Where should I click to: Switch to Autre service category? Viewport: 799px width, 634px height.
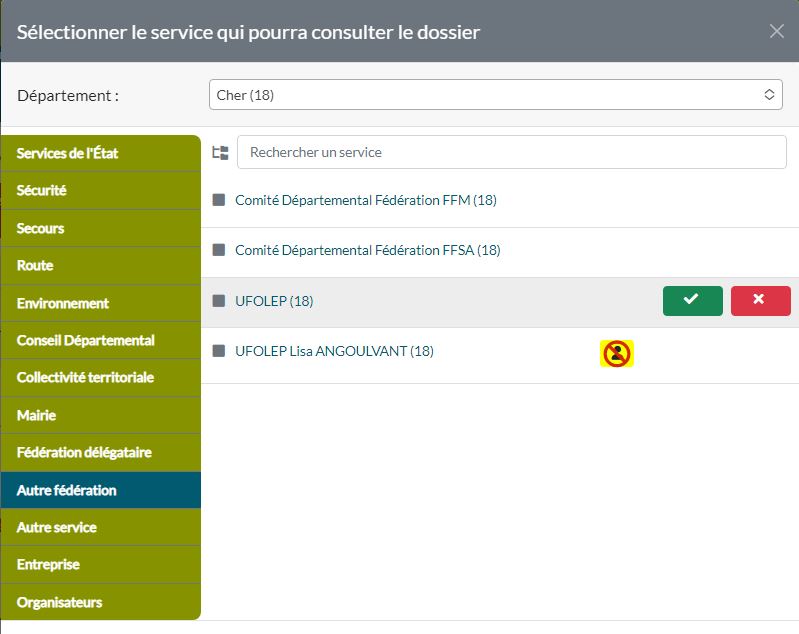101,527
